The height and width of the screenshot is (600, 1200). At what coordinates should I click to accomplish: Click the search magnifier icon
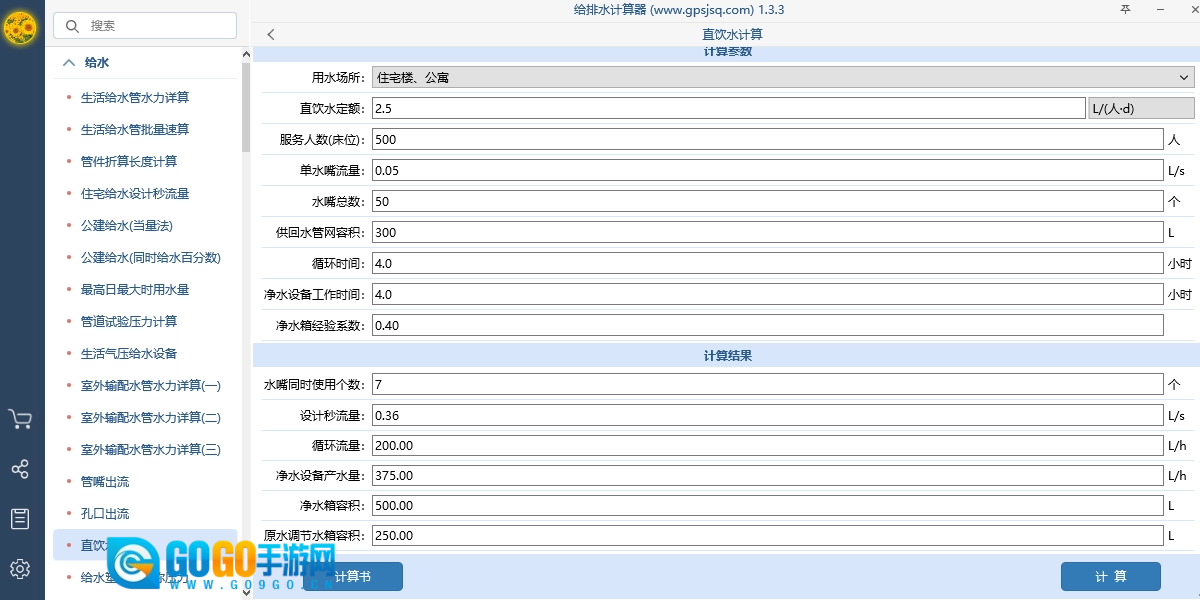point(73,26)
